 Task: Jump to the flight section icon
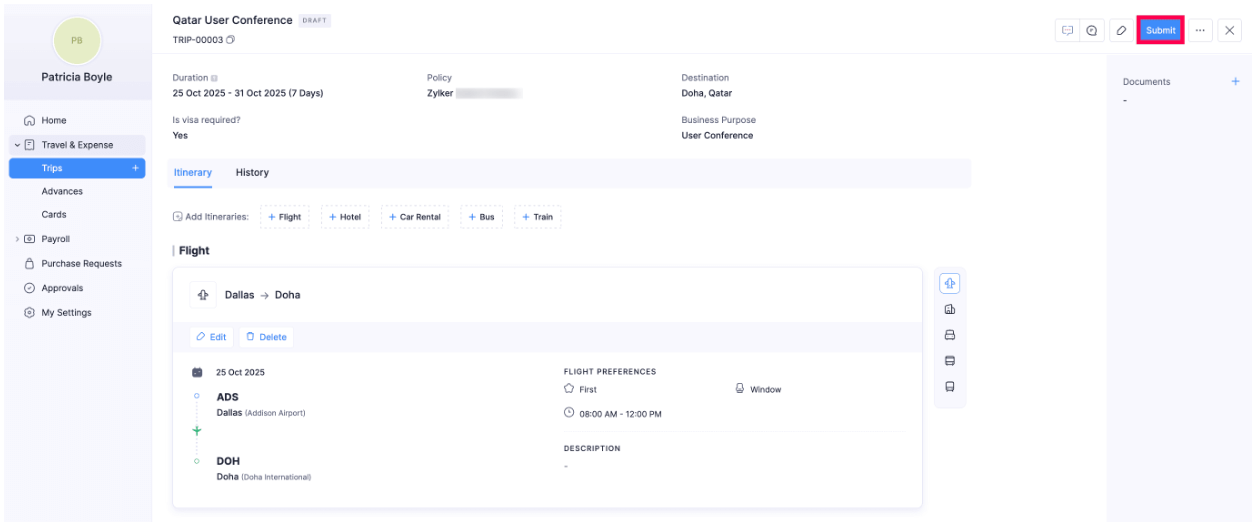[x=949, y=283]
